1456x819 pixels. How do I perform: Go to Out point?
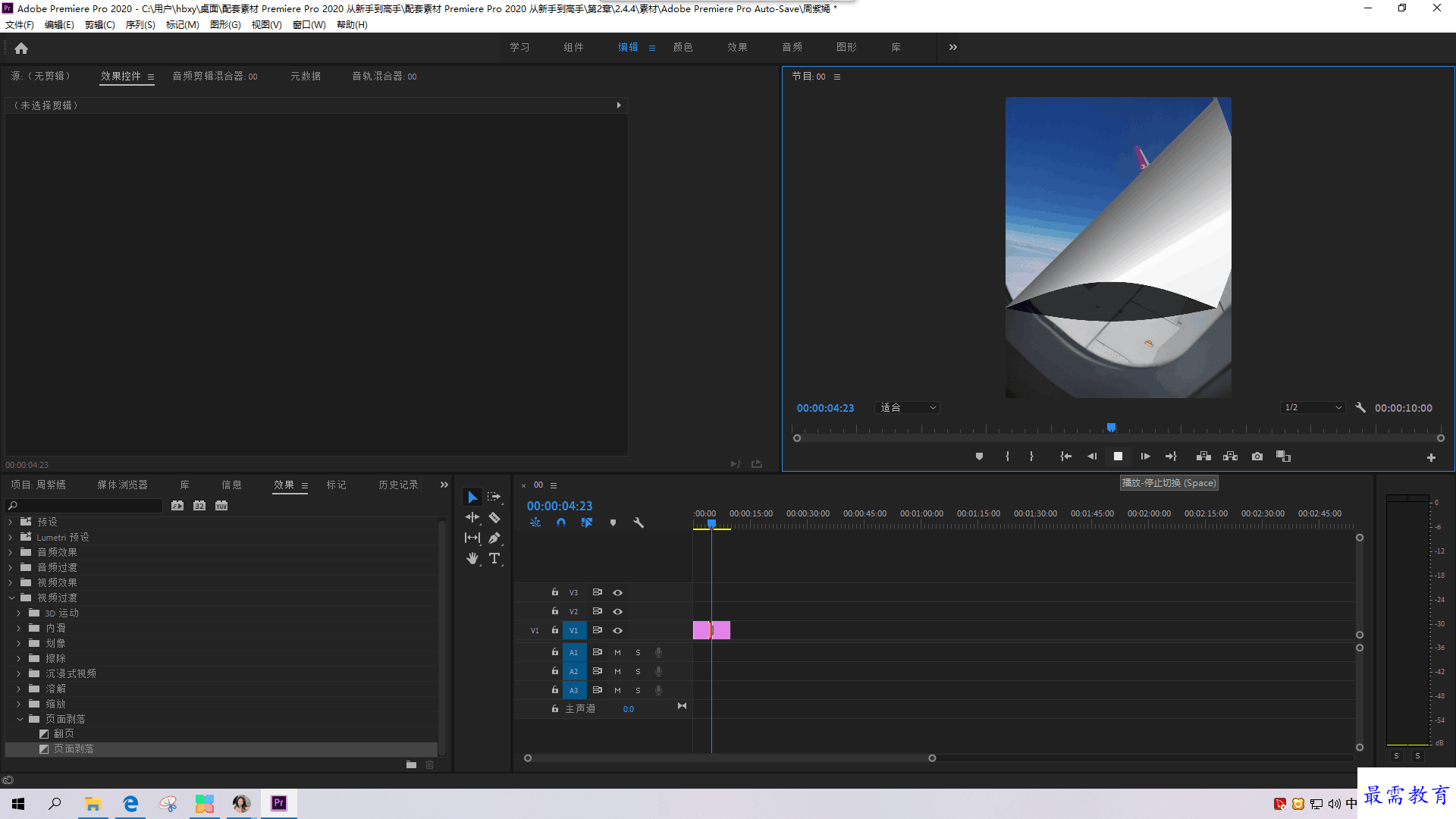(x=1171, y=457)
